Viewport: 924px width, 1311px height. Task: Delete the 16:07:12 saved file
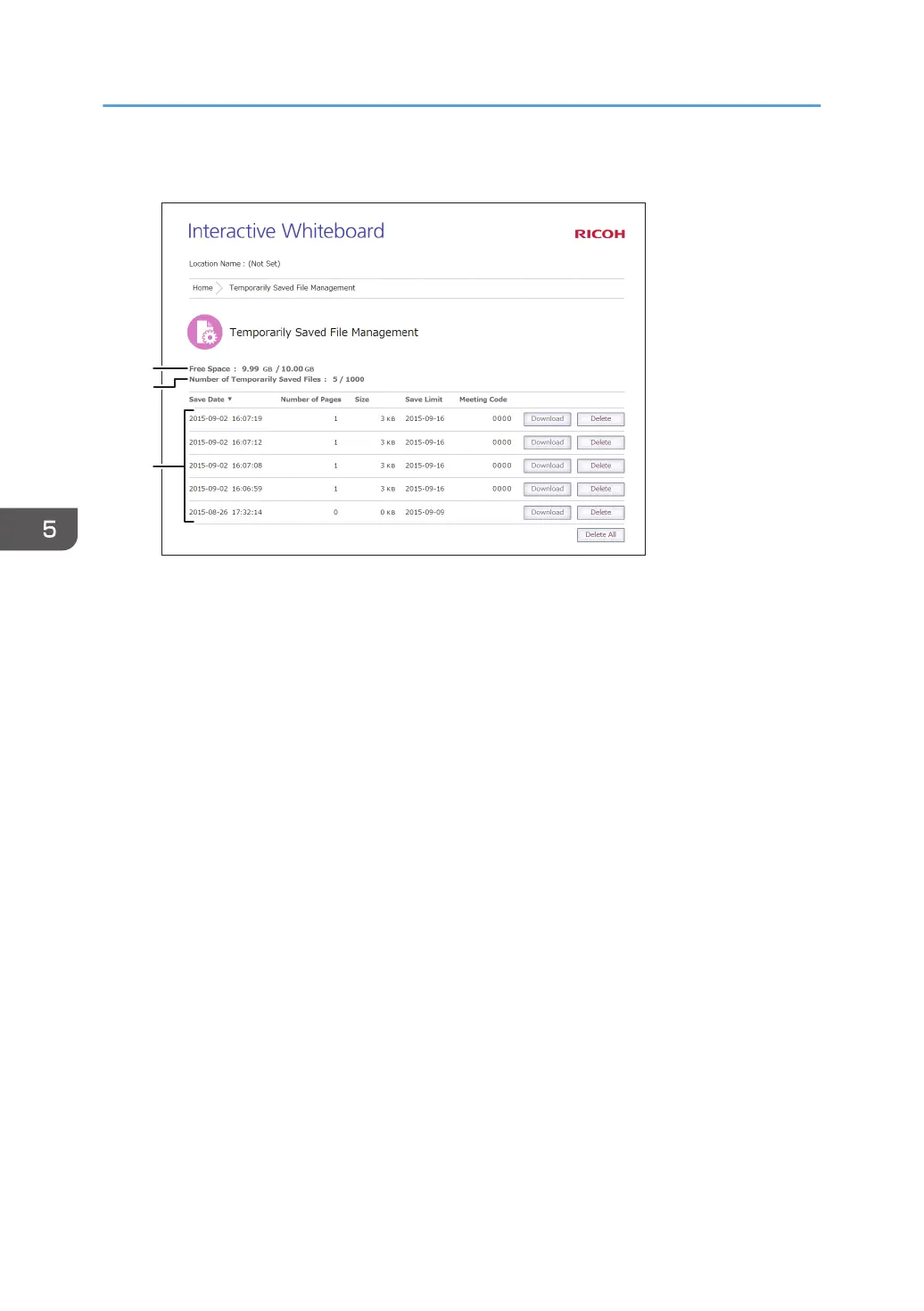(600, 442)
